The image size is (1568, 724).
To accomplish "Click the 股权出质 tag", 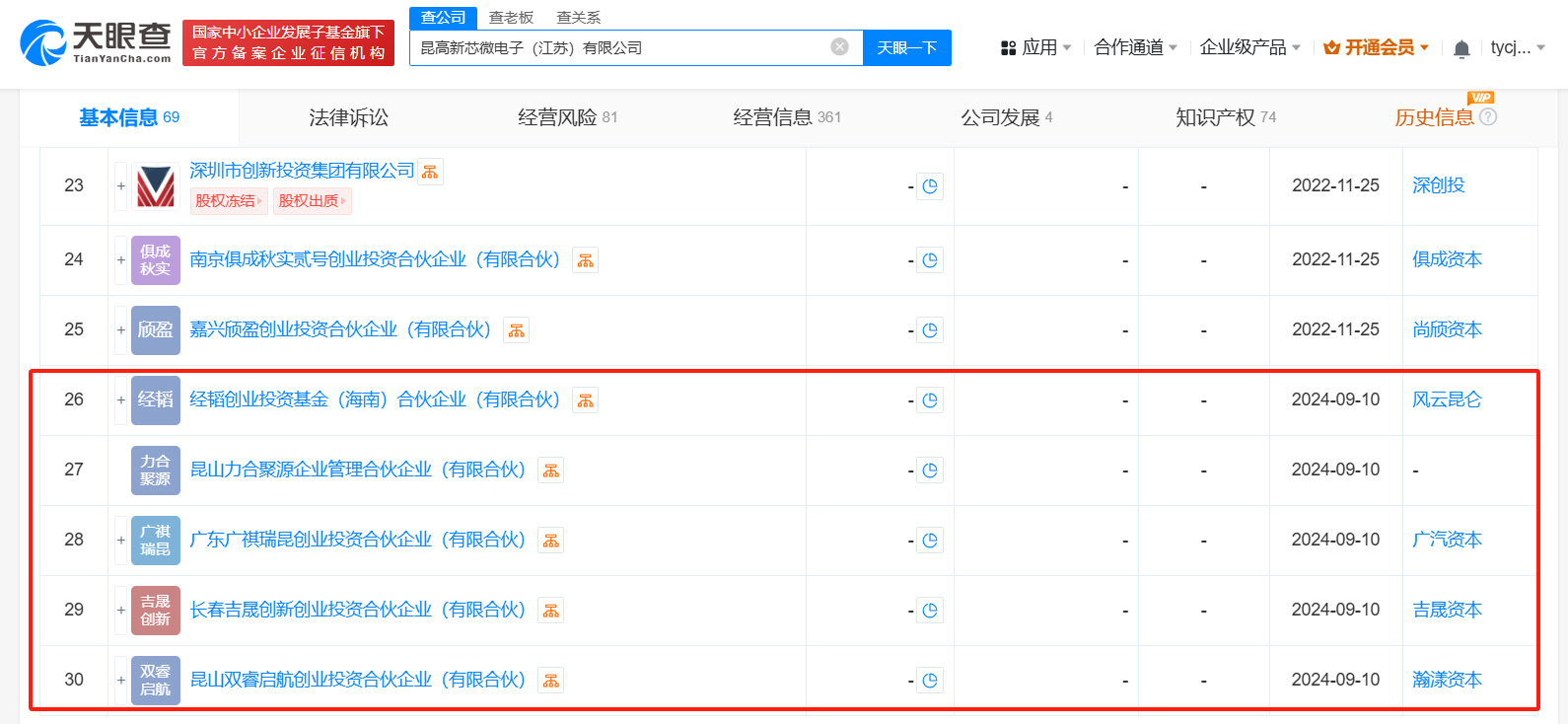I will pos(313,201).
